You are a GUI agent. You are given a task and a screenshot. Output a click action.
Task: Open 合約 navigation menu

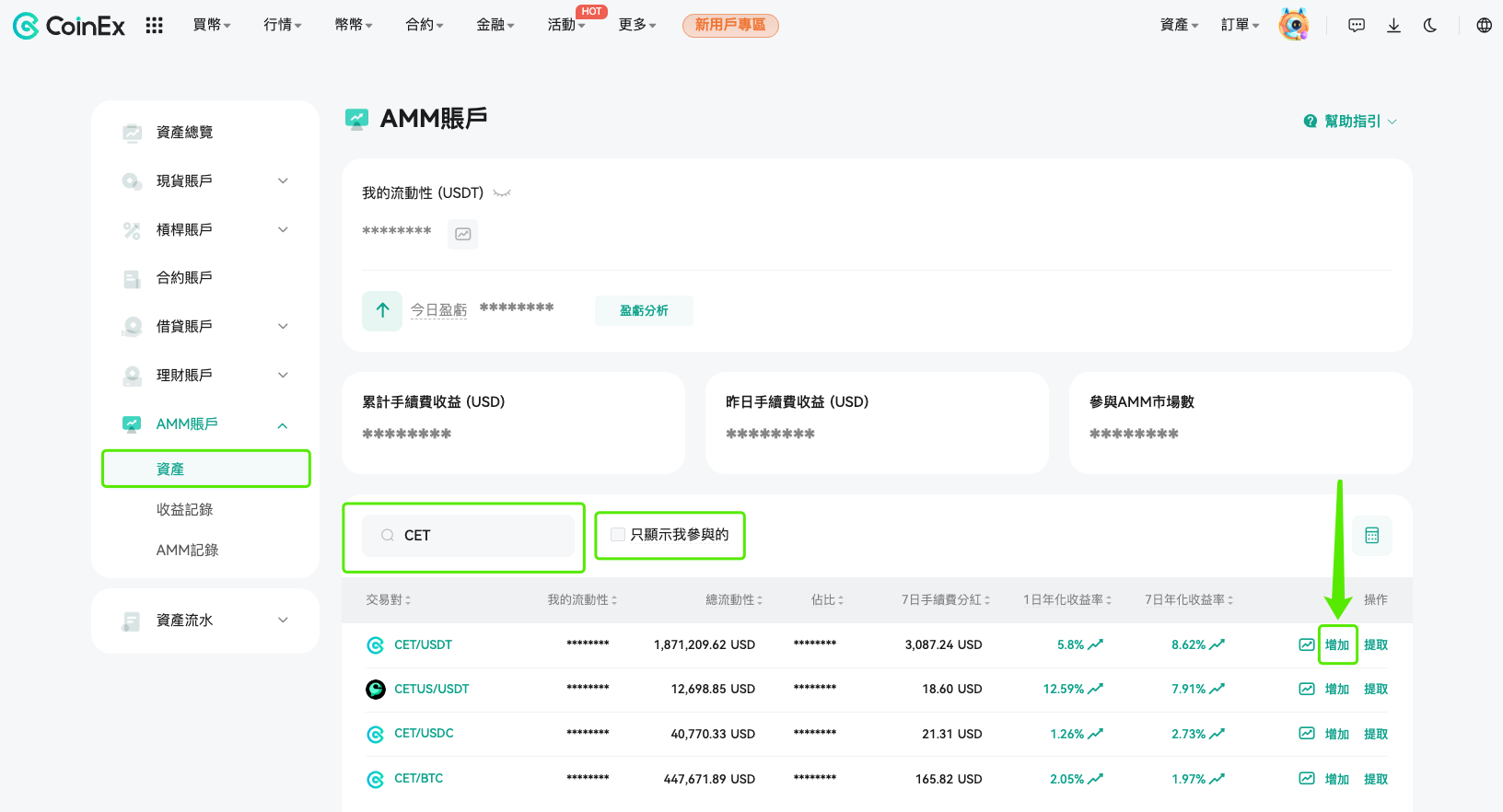click(x=425, y=25)
